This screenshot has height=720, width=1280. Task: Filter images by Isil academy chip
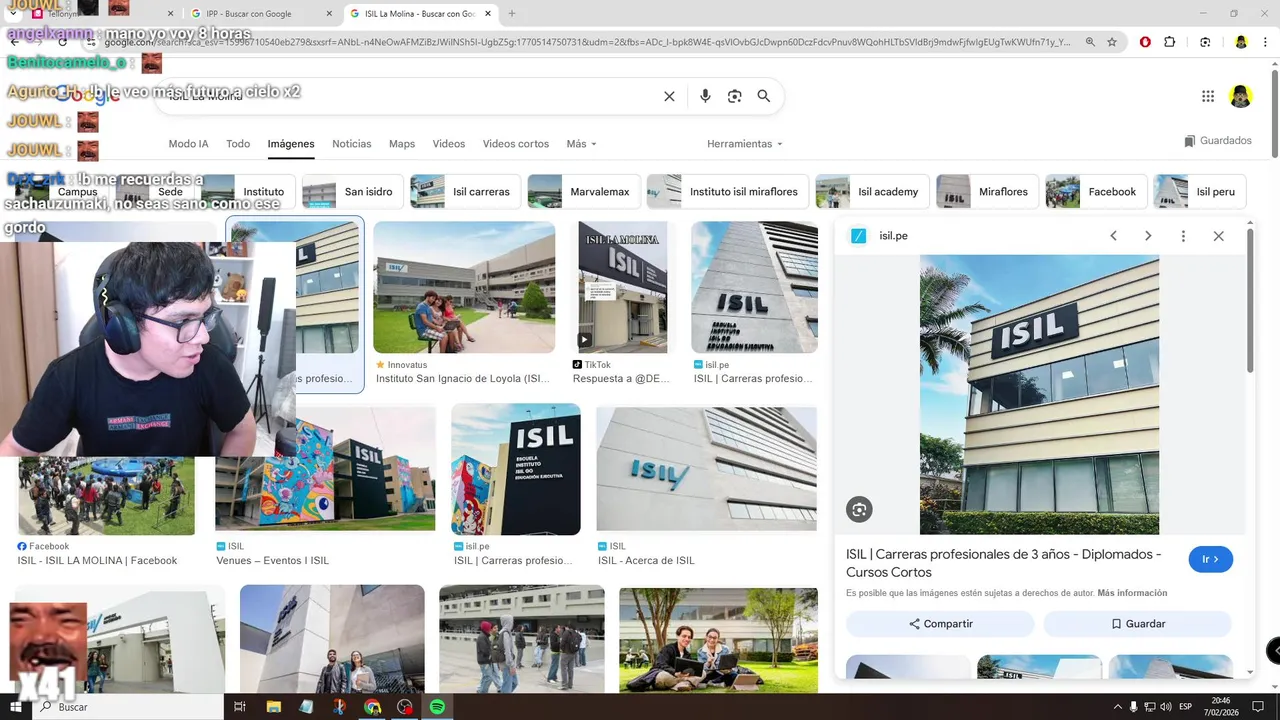[x=873, y=191]
